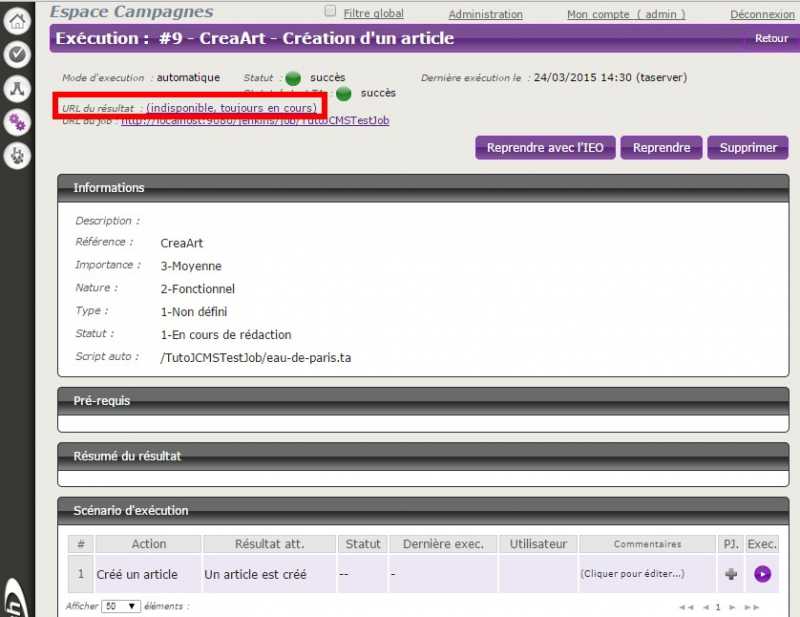Jump to first page double arrow
Image resolution: width=800 pixels, height=617 pixels.
(686, 607)
